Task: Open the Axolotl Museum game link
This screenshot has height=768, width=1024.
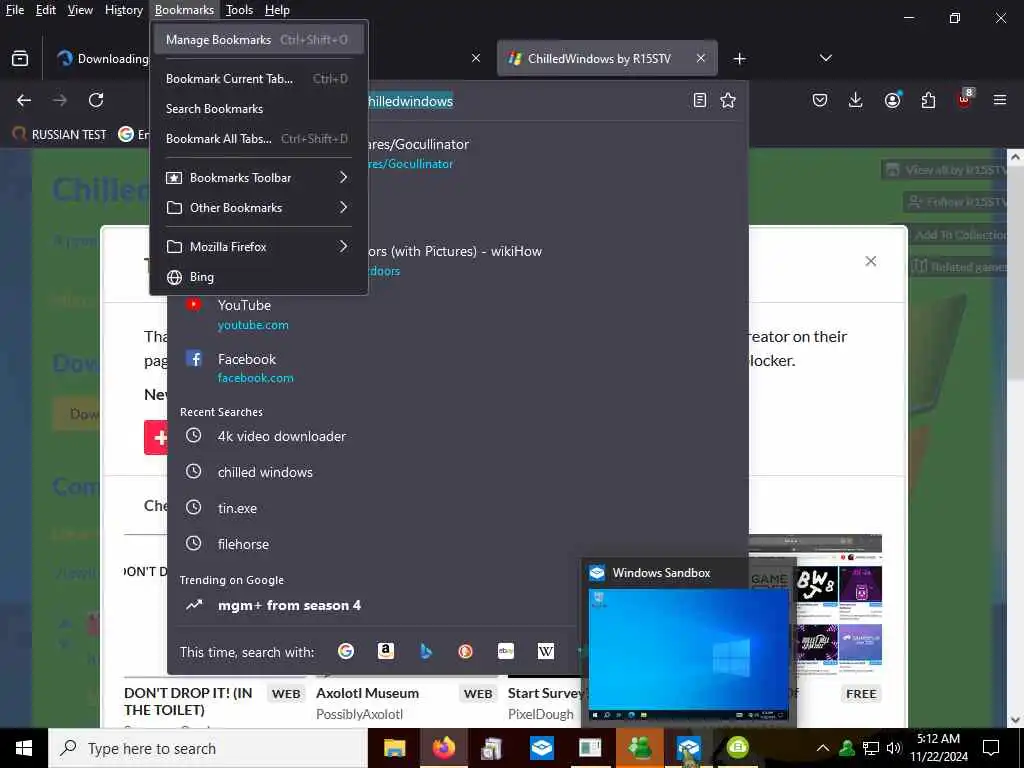Action: tap(368, 694)
